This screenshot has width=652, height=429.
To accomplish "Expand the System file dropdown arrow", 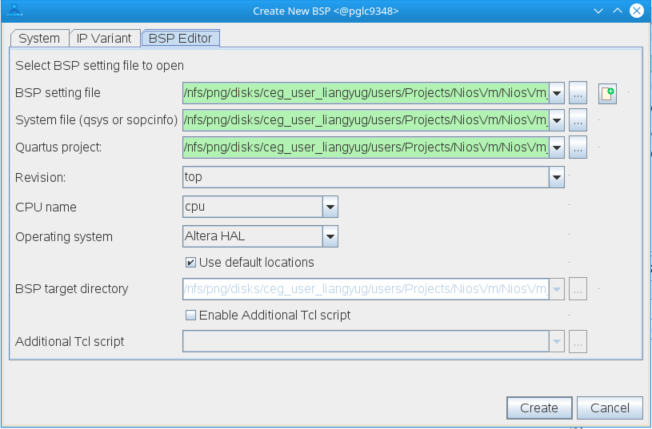I will tap(557, 121).
